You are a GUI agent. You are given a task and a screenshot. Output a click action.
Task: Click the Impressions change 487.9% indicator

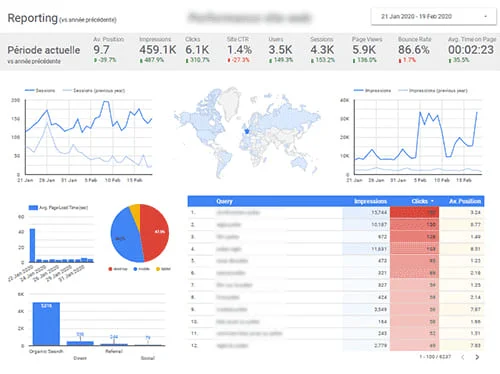pos(152,60)
